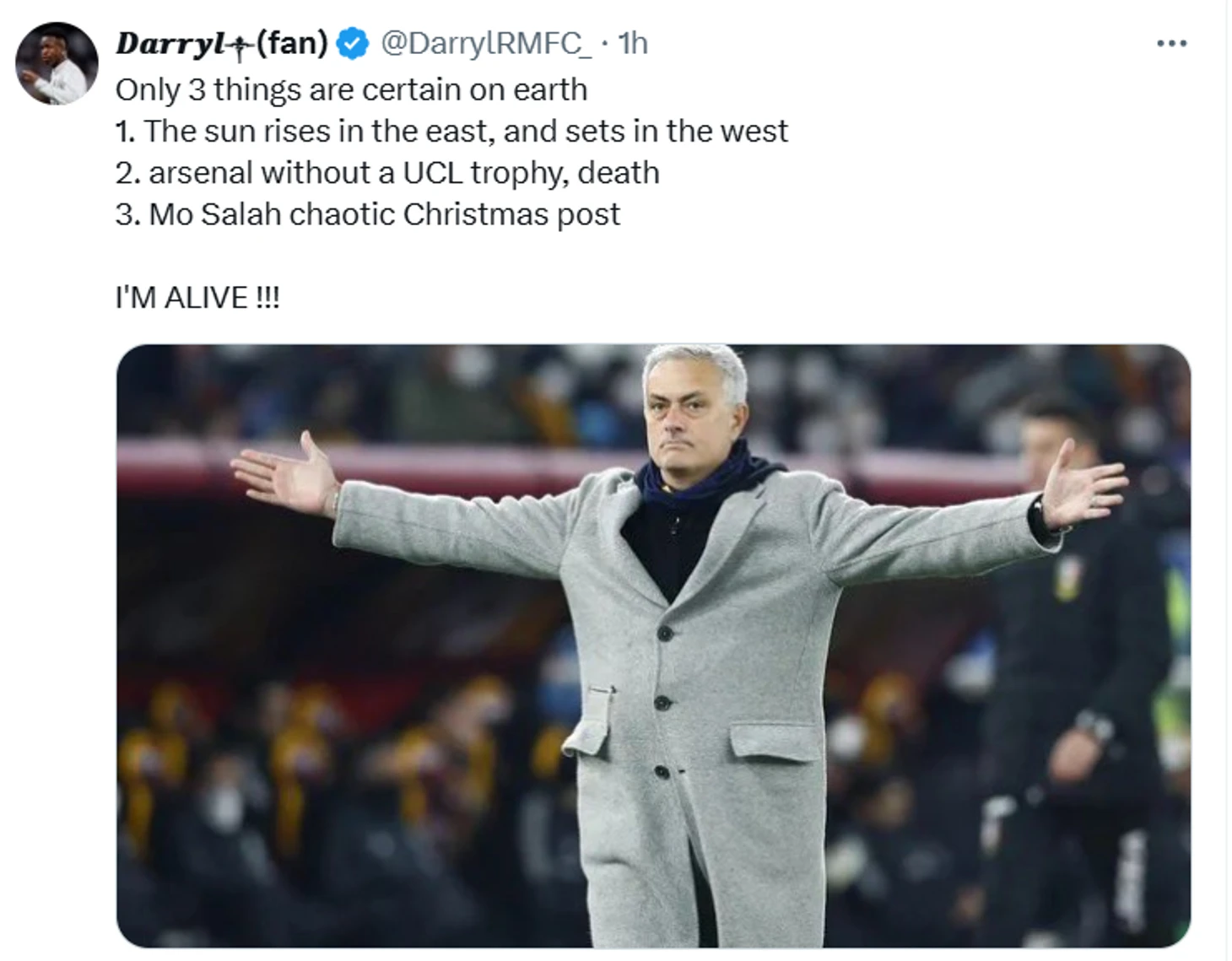The height and width of the screenshot is (961, 1232).
Task: Open the Darryl display name link
Action: (x=166, y=43)
